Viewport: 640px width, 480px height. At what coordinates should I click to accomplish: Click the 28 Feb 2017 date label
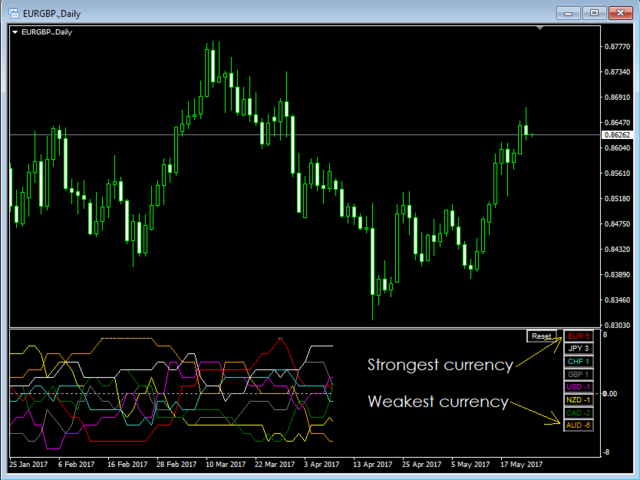(x=176, y=464)
